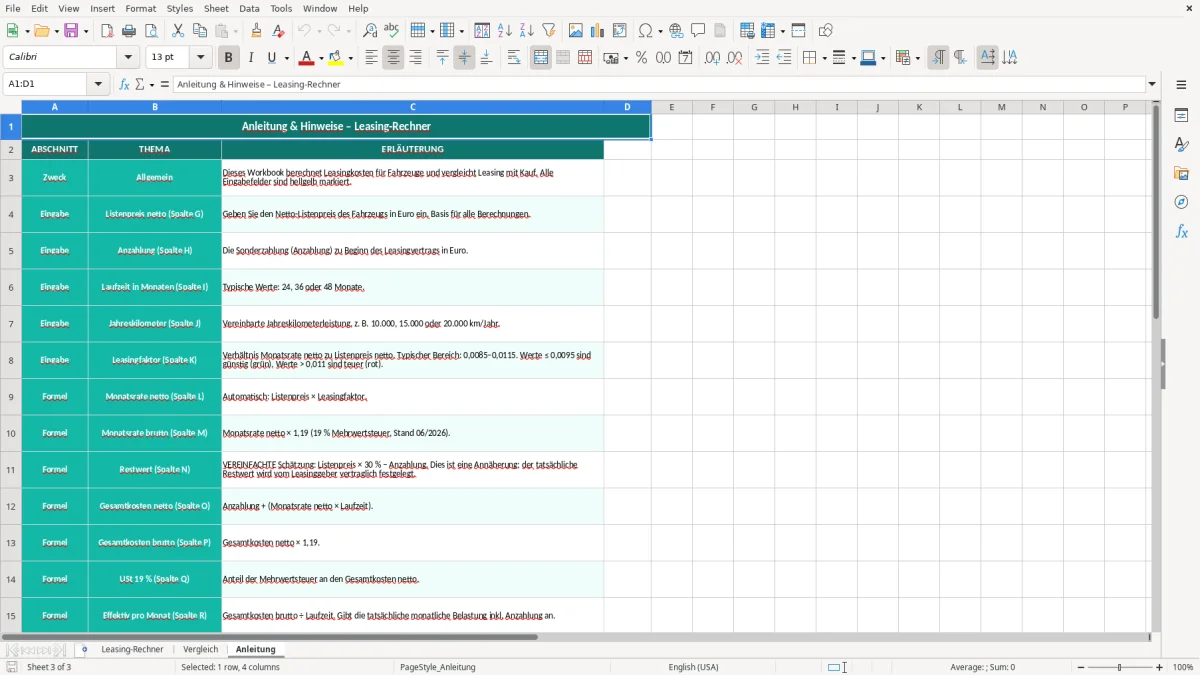Open the Format menu
Image resolution: width=1200 pixels, height=675 pixels.
(140, 8)
